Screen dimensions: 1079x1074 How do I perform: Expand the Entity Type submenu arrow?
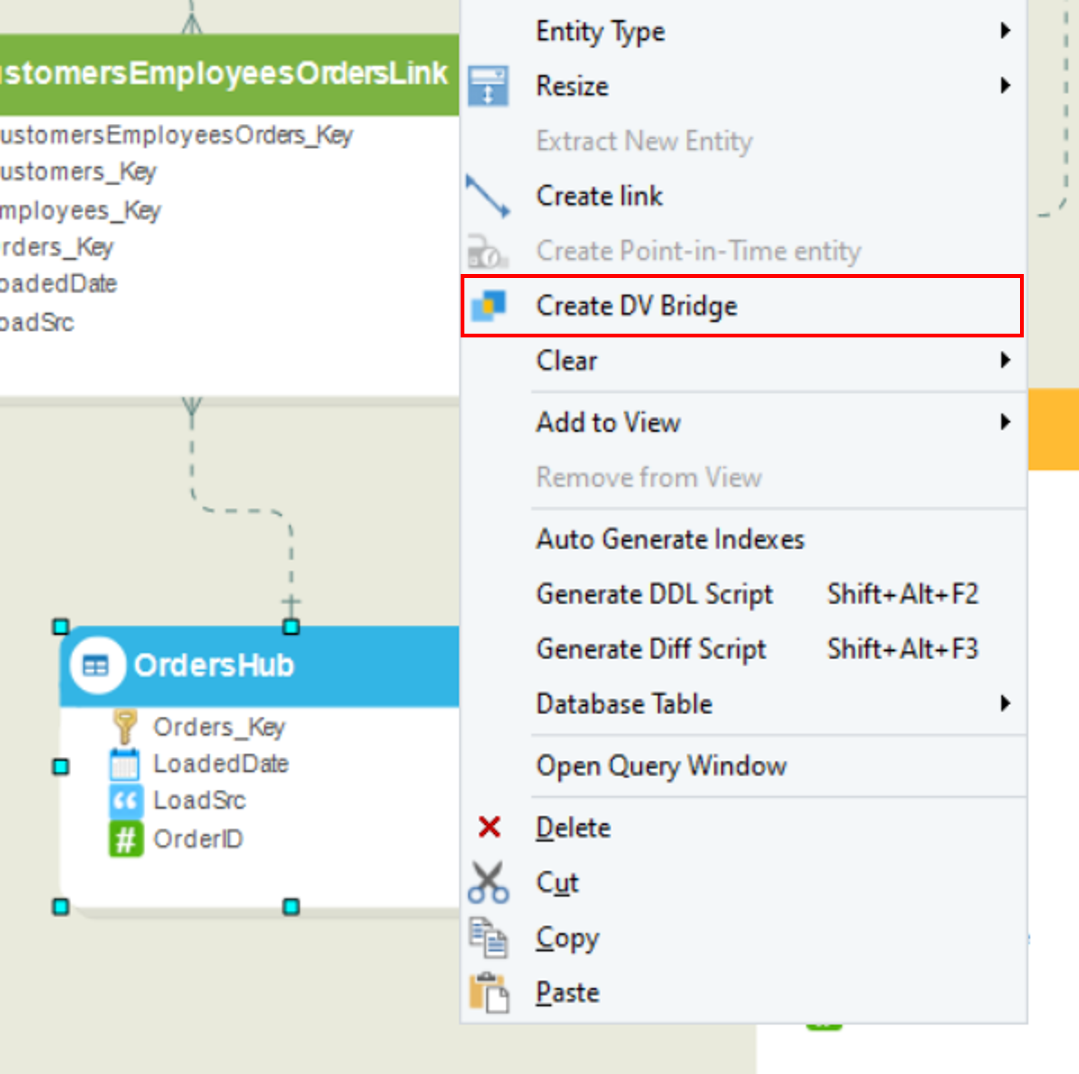pos(1005,31)
